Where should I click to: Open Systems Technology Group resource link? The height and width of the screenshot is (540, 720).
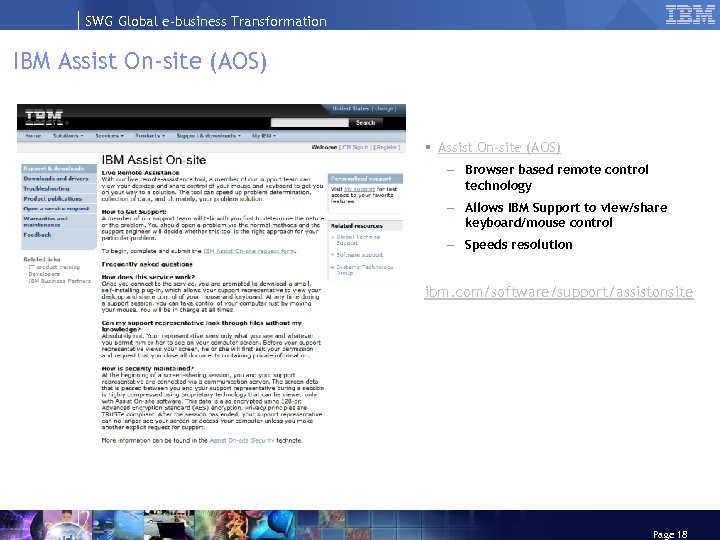[365, 270]
